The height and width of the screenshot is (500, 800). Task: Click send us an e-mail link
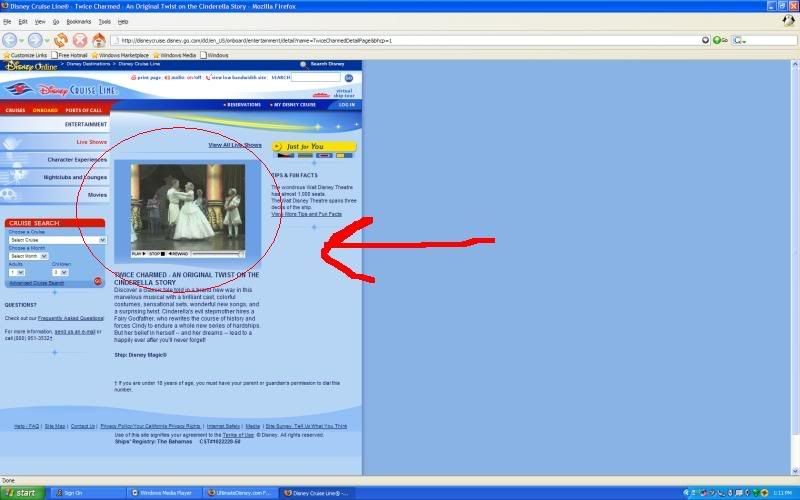tap(75, 332)
